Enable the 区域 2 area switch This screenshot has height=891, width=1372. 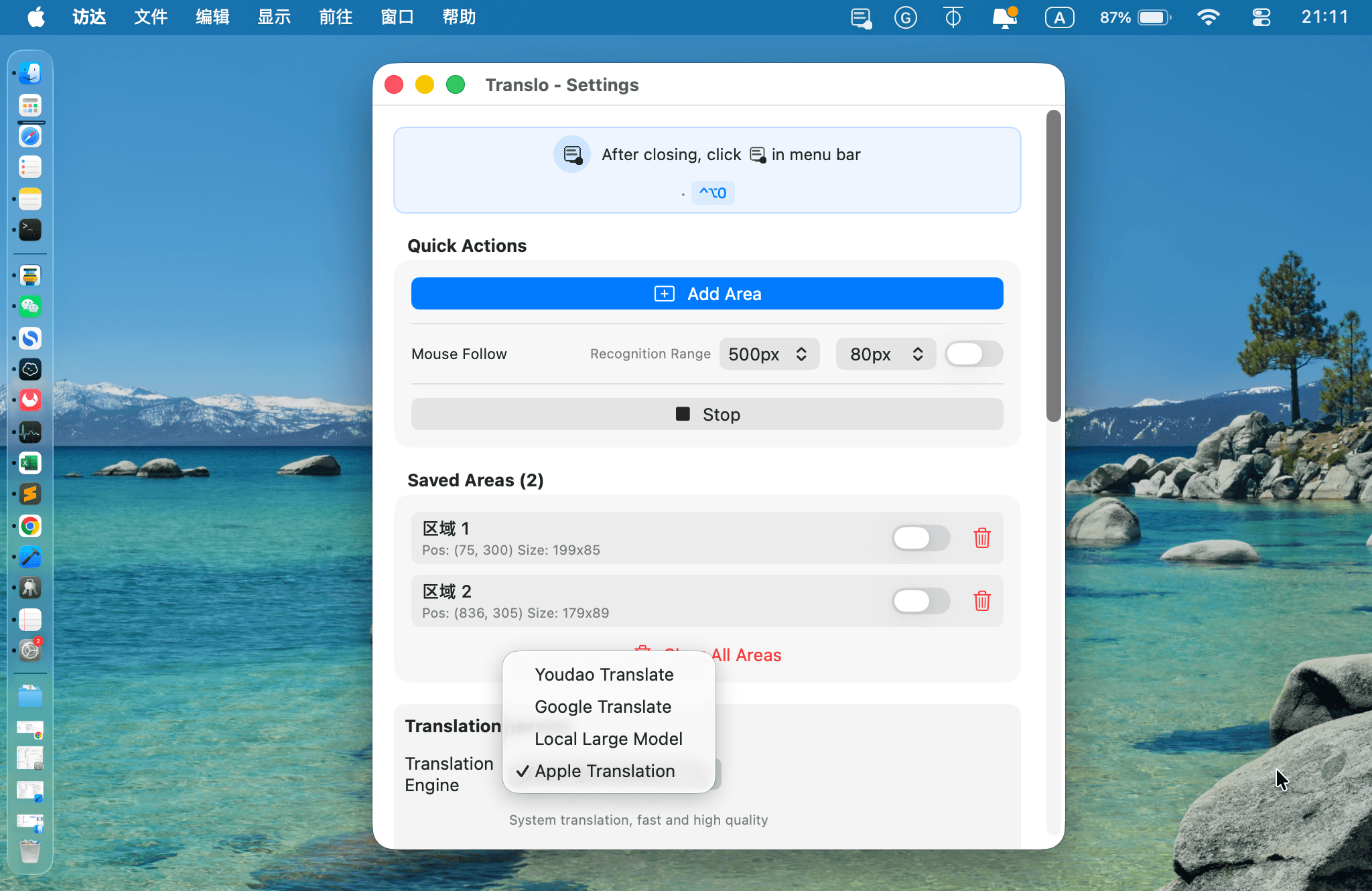point(921,601)
